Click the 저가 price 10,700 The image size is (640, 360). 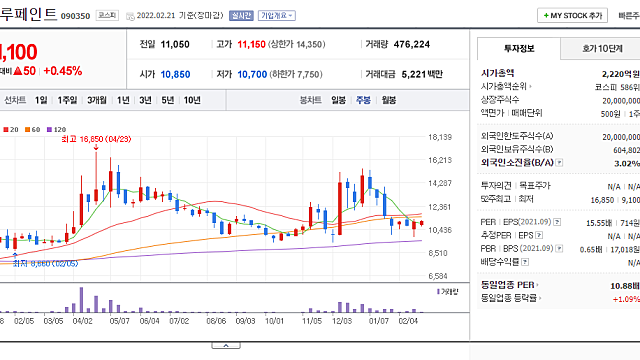pyautogui.click(x=252, y=74)
